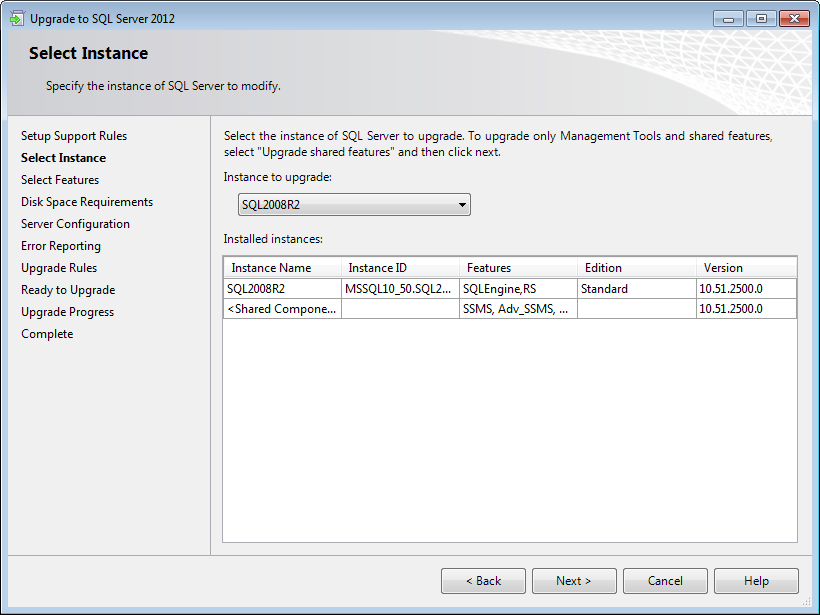Click the SSMS, Adv_SSMS features cell
The width and height of the screenshot is (820, 615).
[518, 309]
